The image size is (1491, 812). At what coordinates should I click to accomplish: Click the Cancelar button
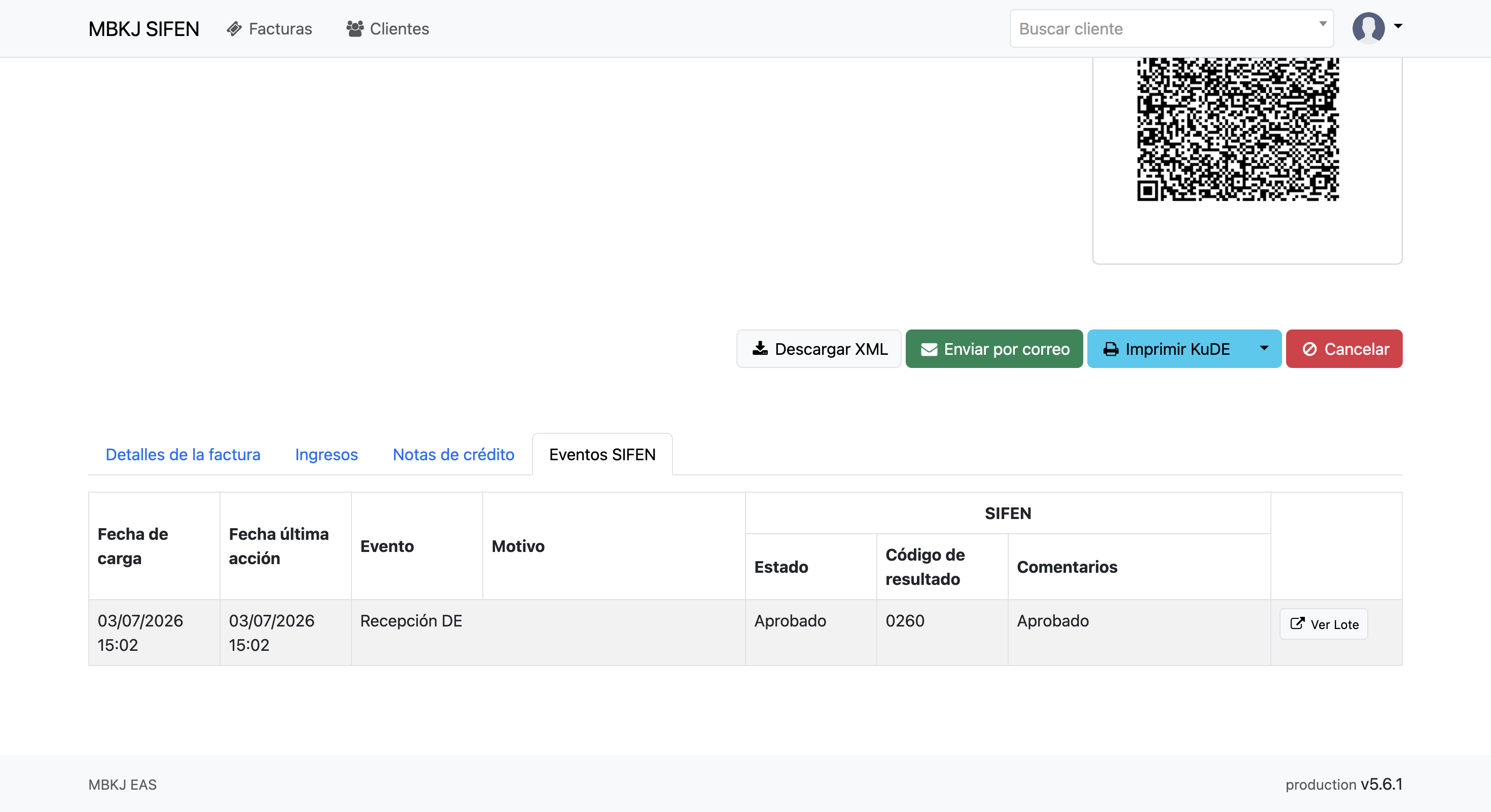pos(1344,349)
